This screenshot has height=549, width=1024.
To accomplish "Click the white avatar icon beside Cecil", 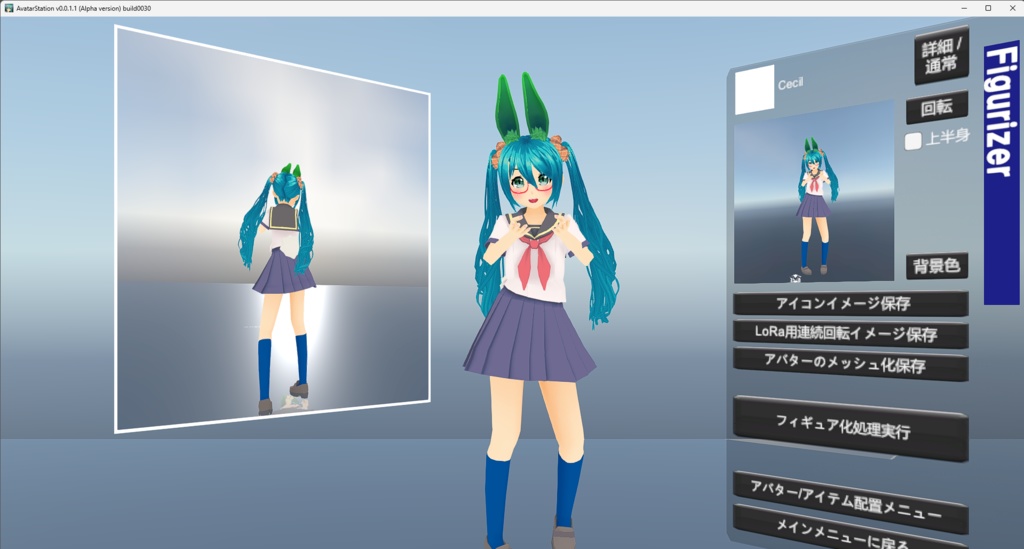I will pyautogui.click(x=754, y=89).
